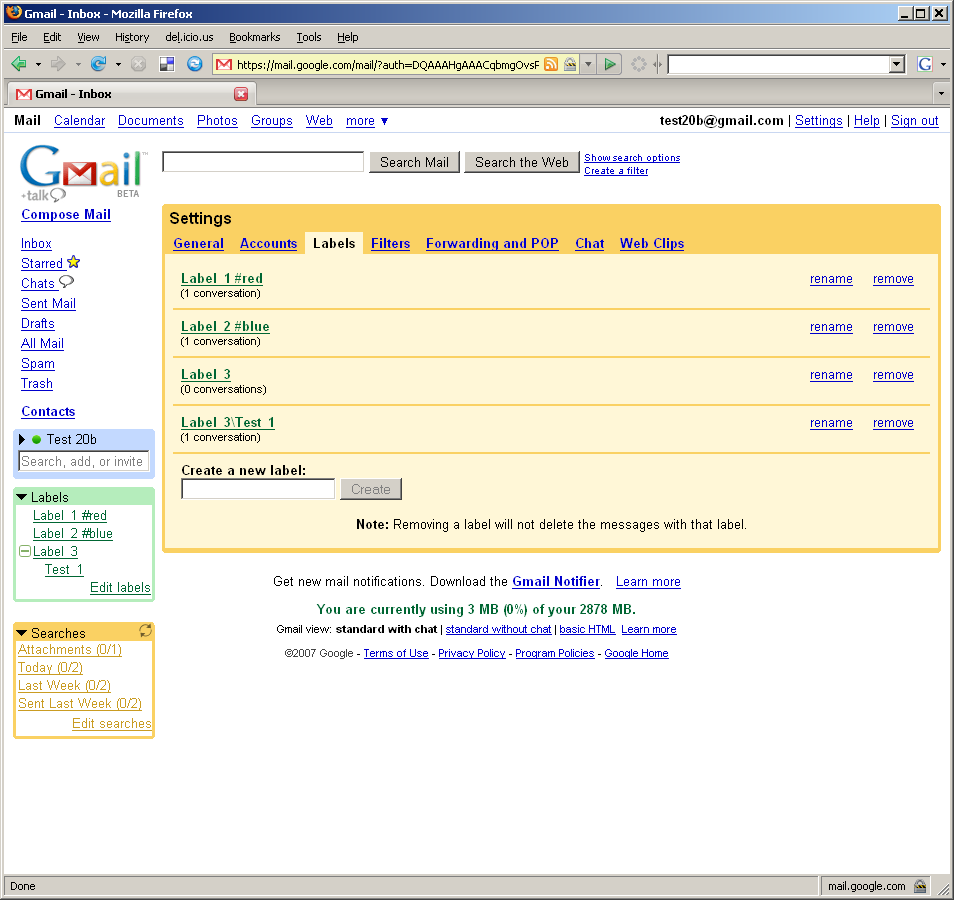Click the Search Mail button

click(x=414, y=162)
